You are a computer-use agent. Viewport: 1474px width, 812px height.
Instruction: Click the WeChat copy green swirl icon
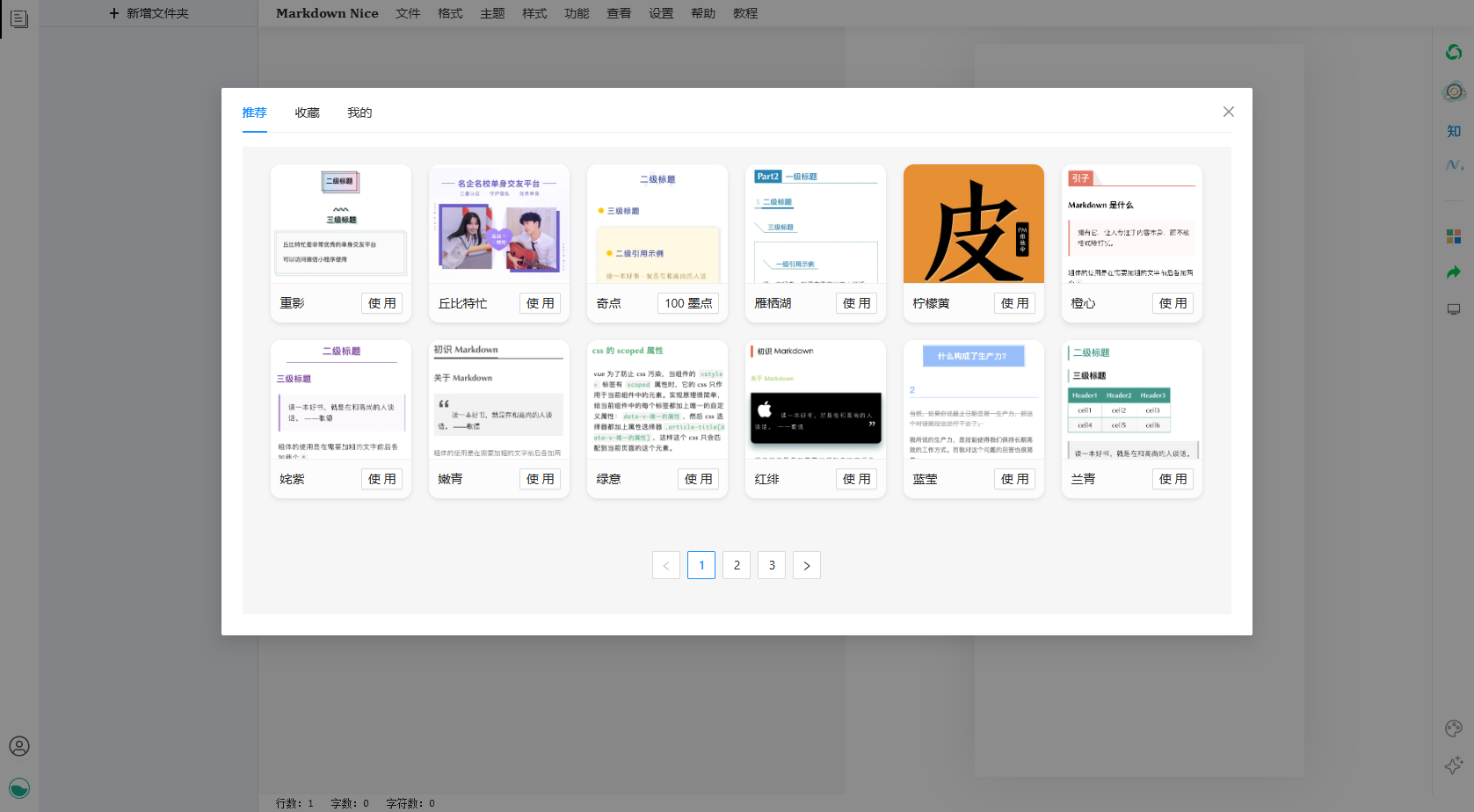[x=1454, y=53]
